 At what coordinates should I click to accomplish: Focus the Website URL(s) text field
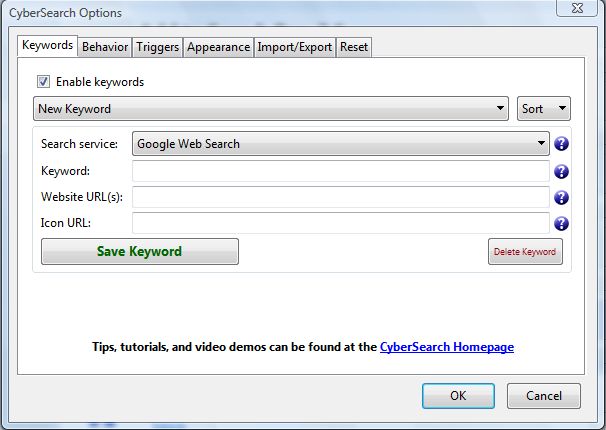coord(341,197)
